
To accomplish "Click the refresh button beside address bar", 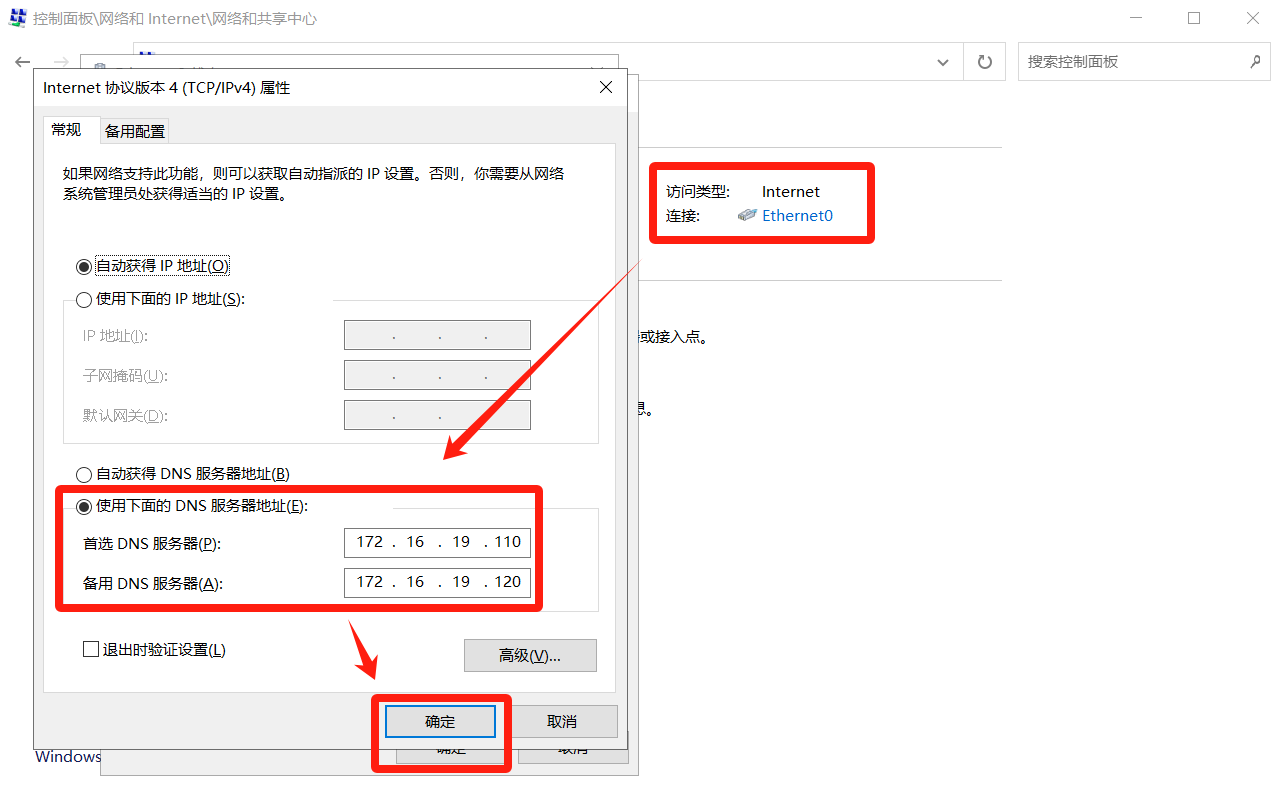I will 984,62.
